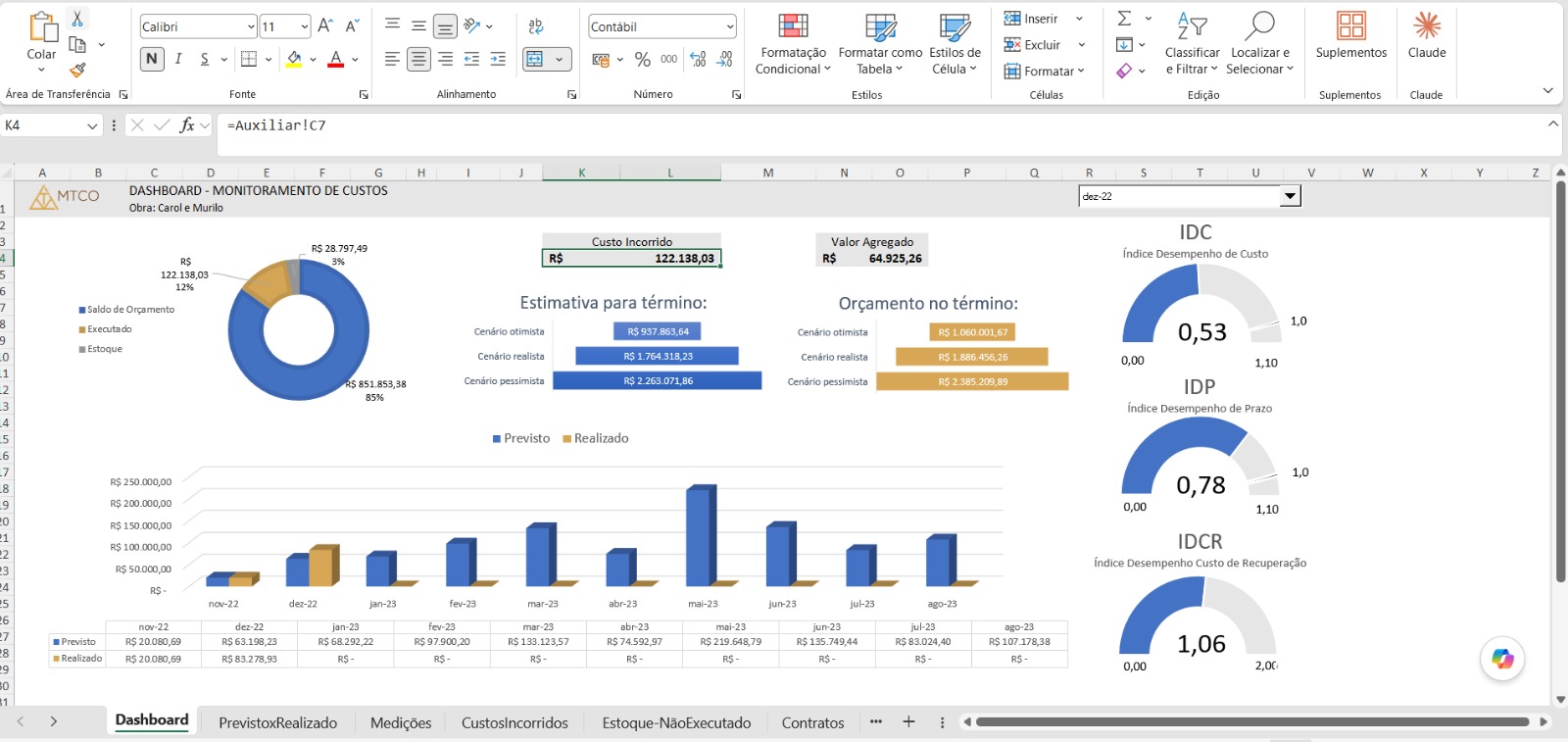The image size is (1568, 742).
Task: Click the Copy icon in the clipboard group
Action: [x=77, y=44]
